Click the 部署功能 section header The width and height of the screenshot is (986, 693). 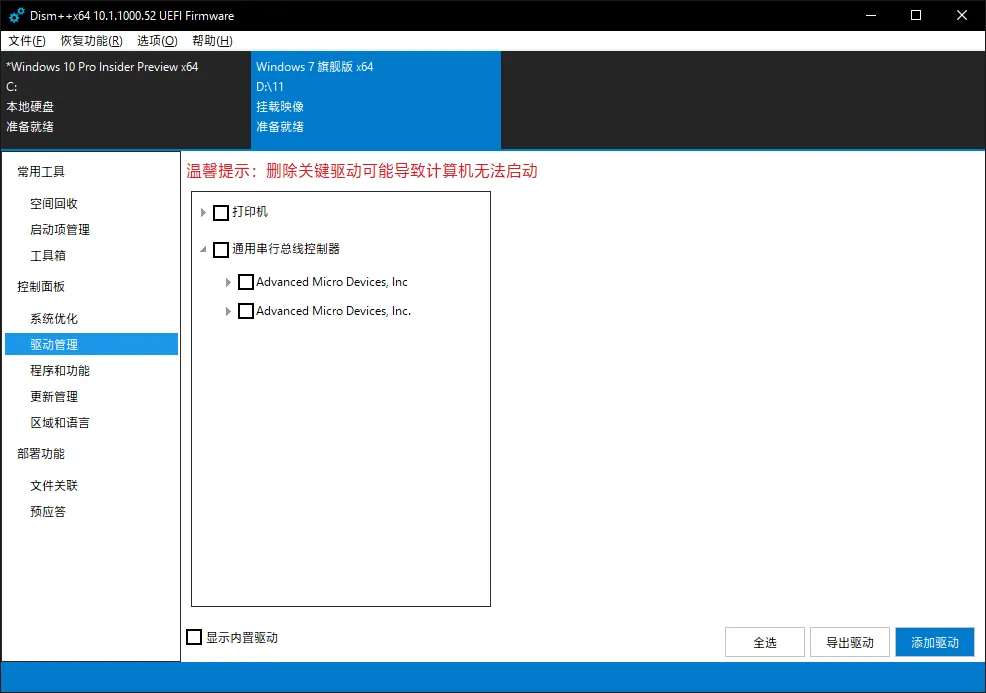click(41, 453)
